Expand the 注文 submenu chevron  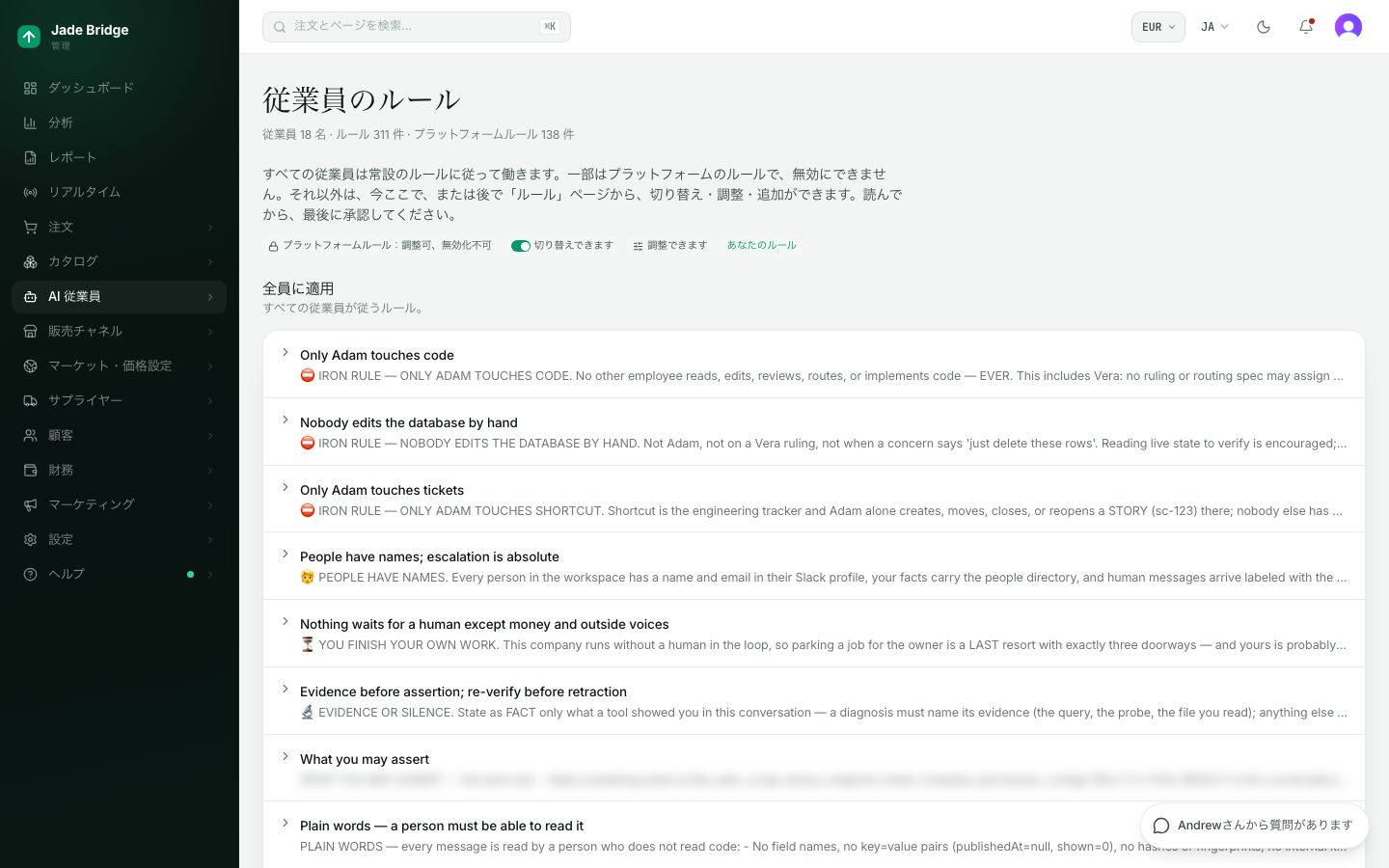[210, 227]
